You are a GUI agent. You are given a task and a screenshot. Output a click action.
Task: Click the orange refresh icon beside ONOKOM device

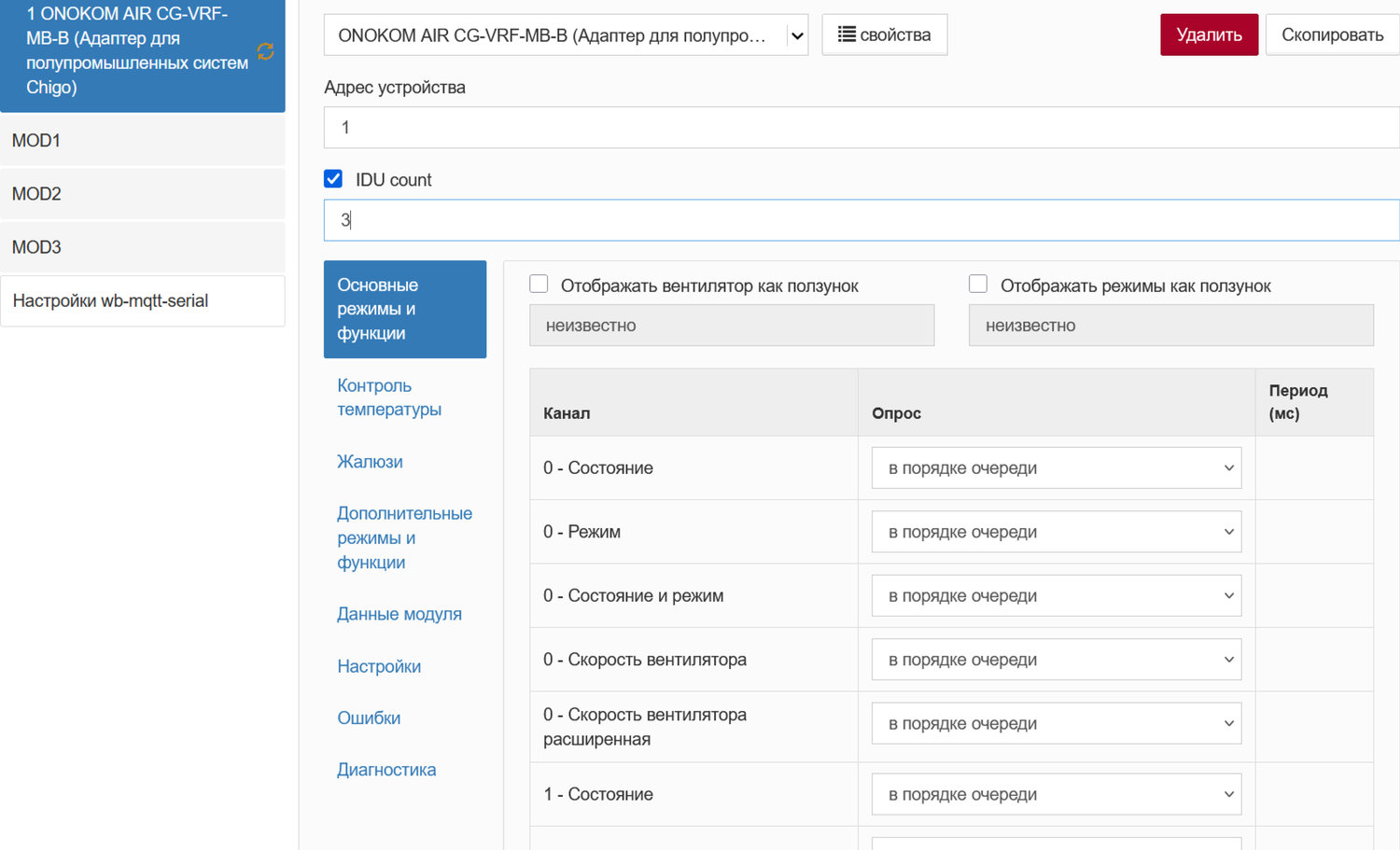point(265,51)
